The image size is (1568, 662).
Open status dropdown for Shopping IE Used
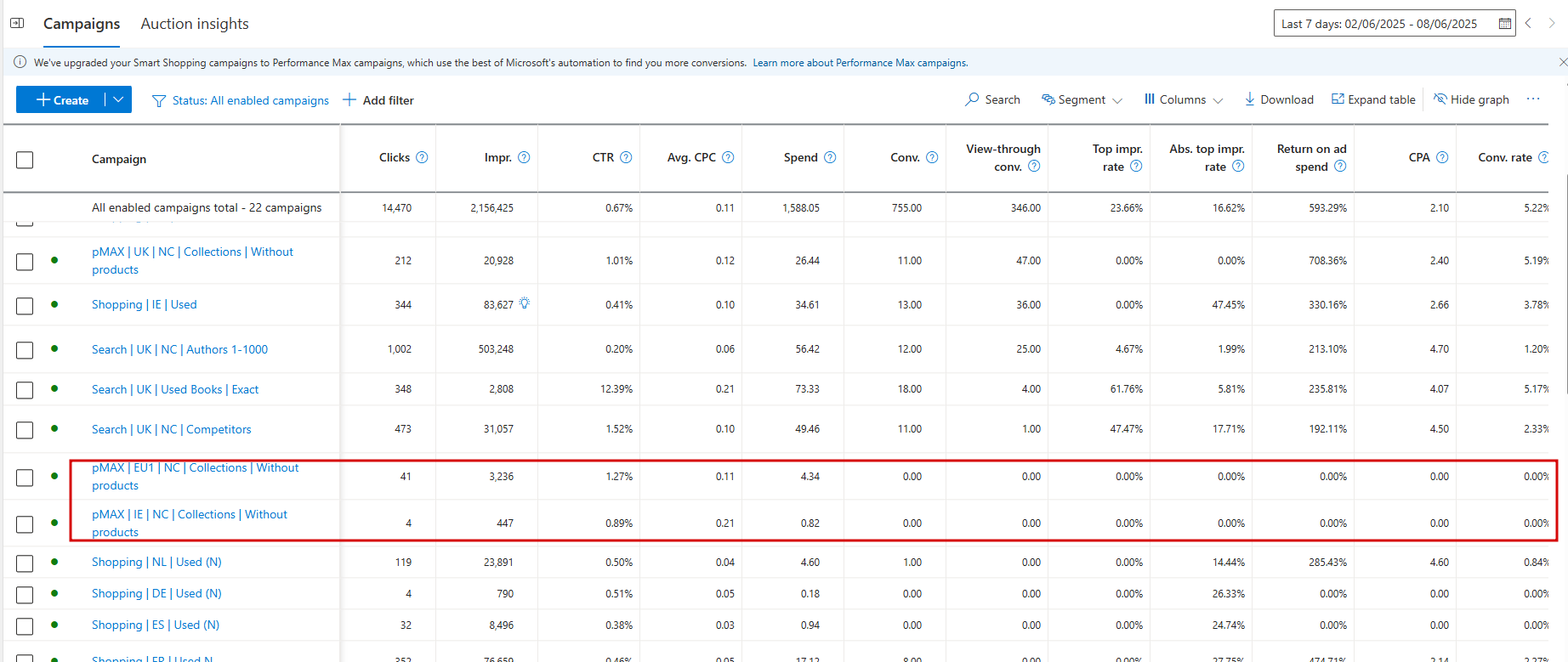[x=54, y=304]
